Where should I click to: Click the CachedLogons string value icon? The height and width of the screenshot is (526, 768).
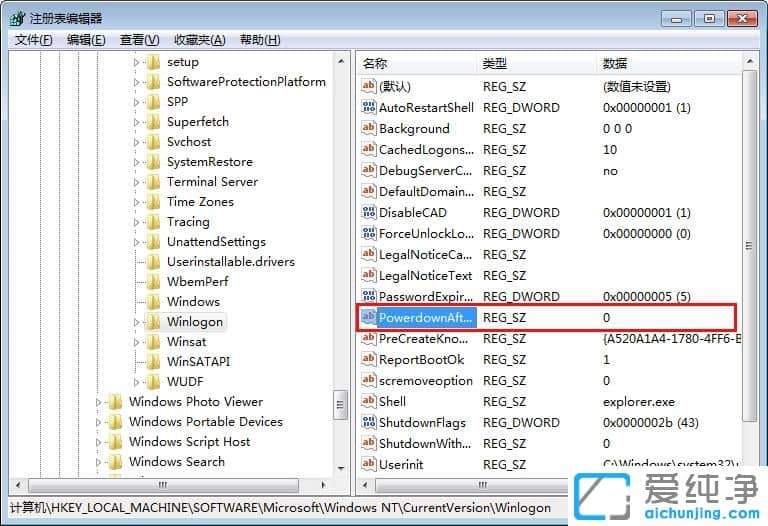[x=368, y=149]
